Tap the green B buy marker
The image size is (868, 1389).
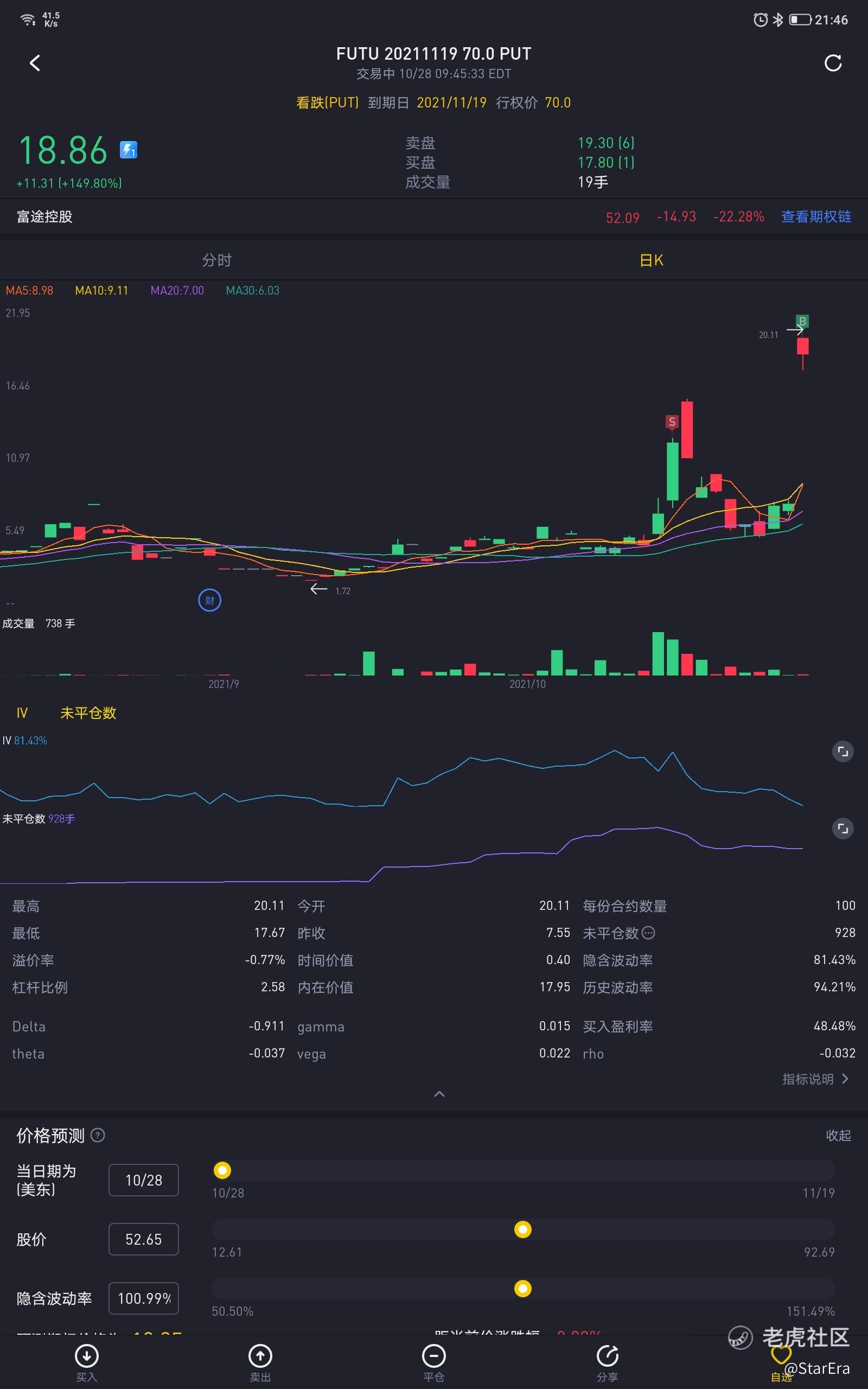802,321
